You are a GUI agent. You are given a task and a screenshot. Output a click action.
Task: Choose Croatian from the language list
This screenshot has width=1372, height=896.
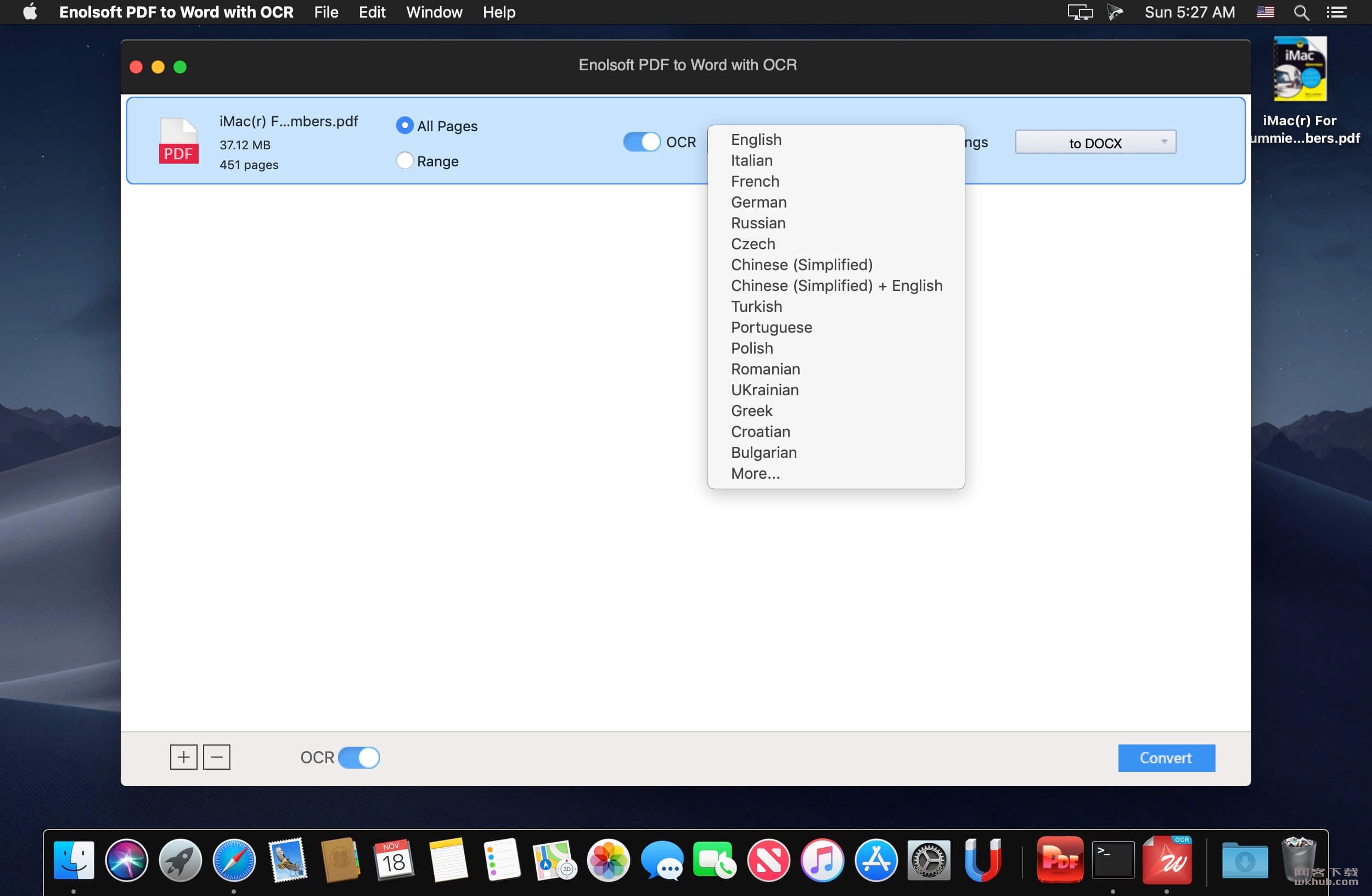tap(836, 432)
